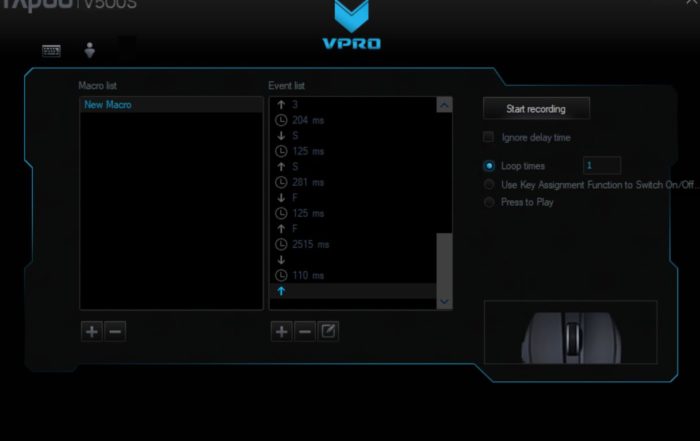The image size is (700, 441).
Task: Choose the Press to Play option
Action: [489, 202]
